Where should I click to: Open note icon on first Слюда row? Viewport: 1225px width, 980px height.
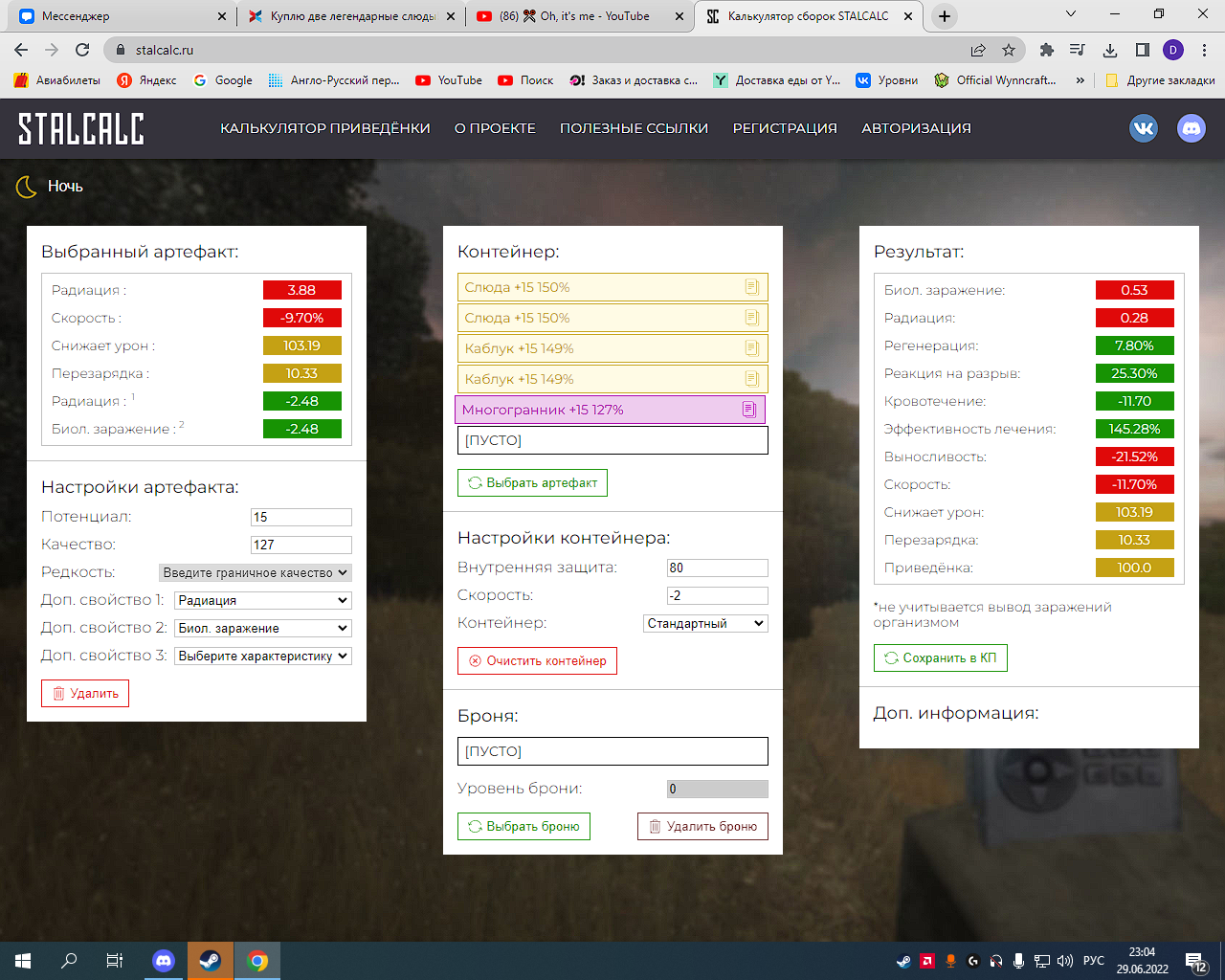tap(752, 287)
